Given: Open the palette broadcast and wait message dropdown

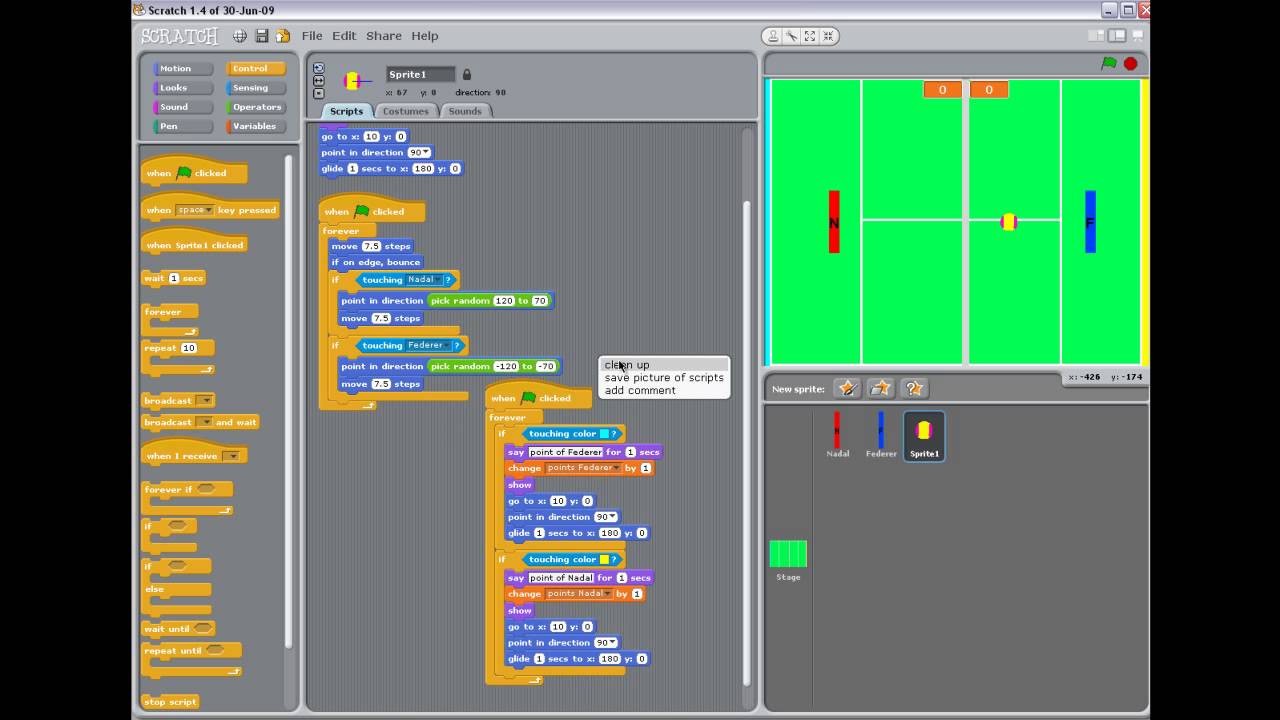Looking at the screenshot, I should coord(205,422).
